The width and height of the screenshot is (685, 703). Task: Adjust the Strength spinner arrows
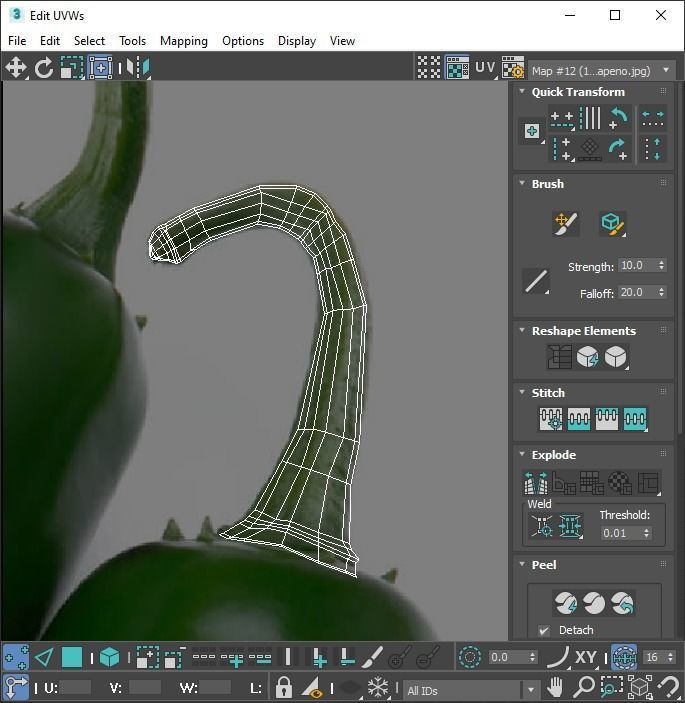[x=662, y=265]
